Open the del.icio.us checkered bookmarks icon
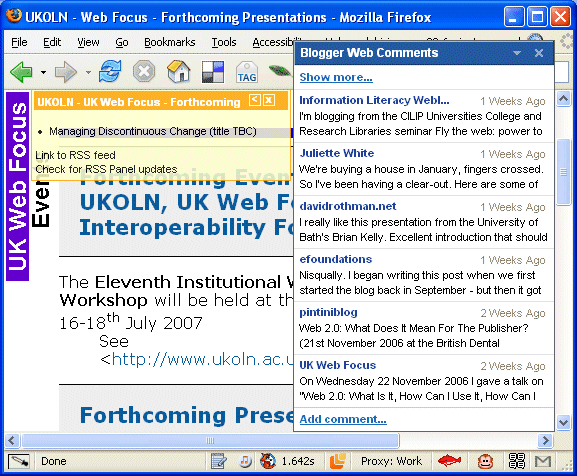 (213, 72)
